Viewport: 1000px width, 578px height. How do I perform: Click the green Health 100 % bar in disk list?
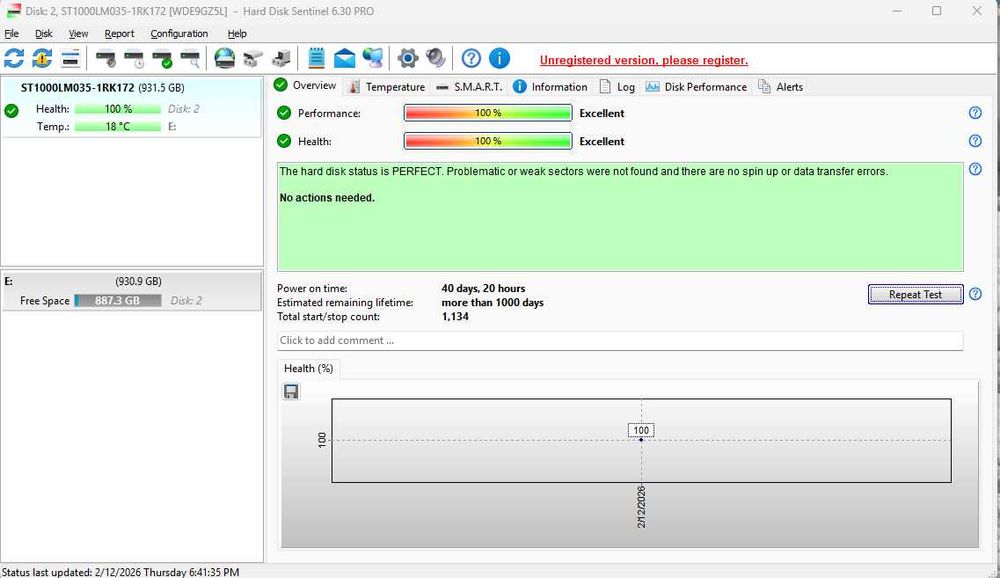(118, 109)
